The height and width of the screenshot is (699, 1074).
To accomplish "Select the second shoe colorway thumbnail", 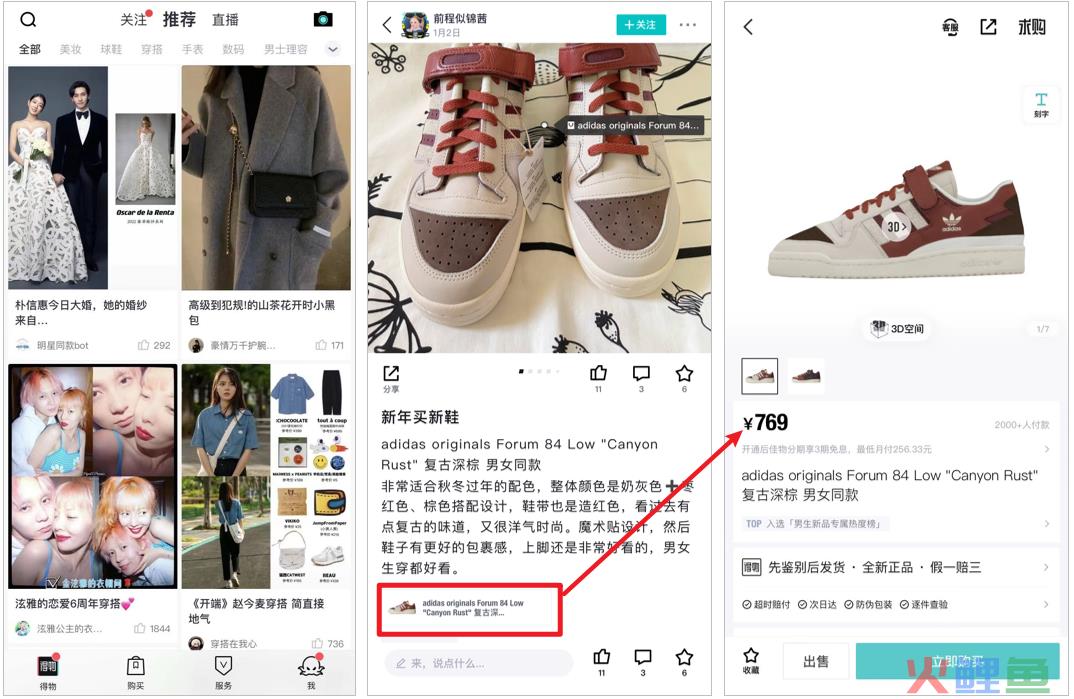I will (x=806, y=376).
